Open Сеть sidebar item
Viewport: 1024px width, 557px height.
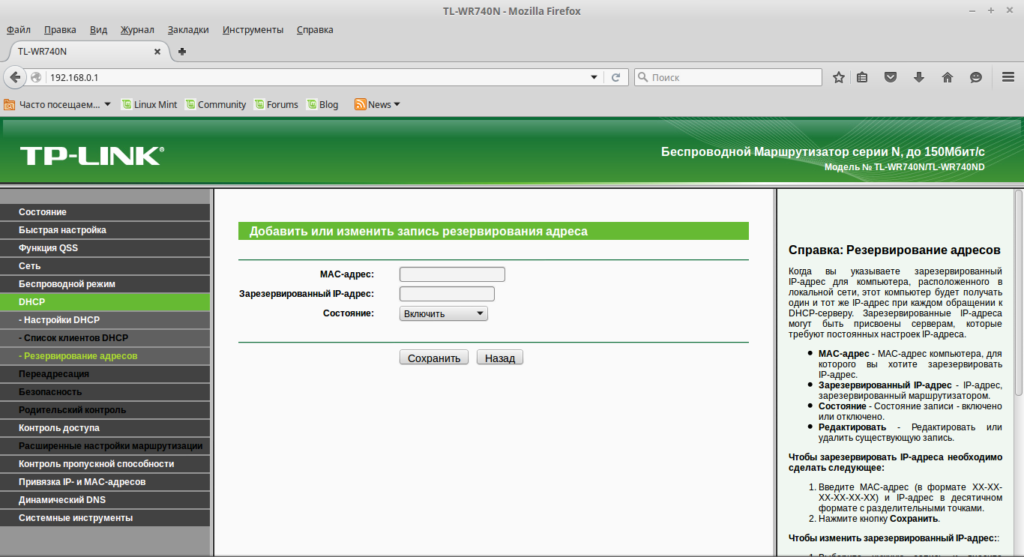coord(105,266)
